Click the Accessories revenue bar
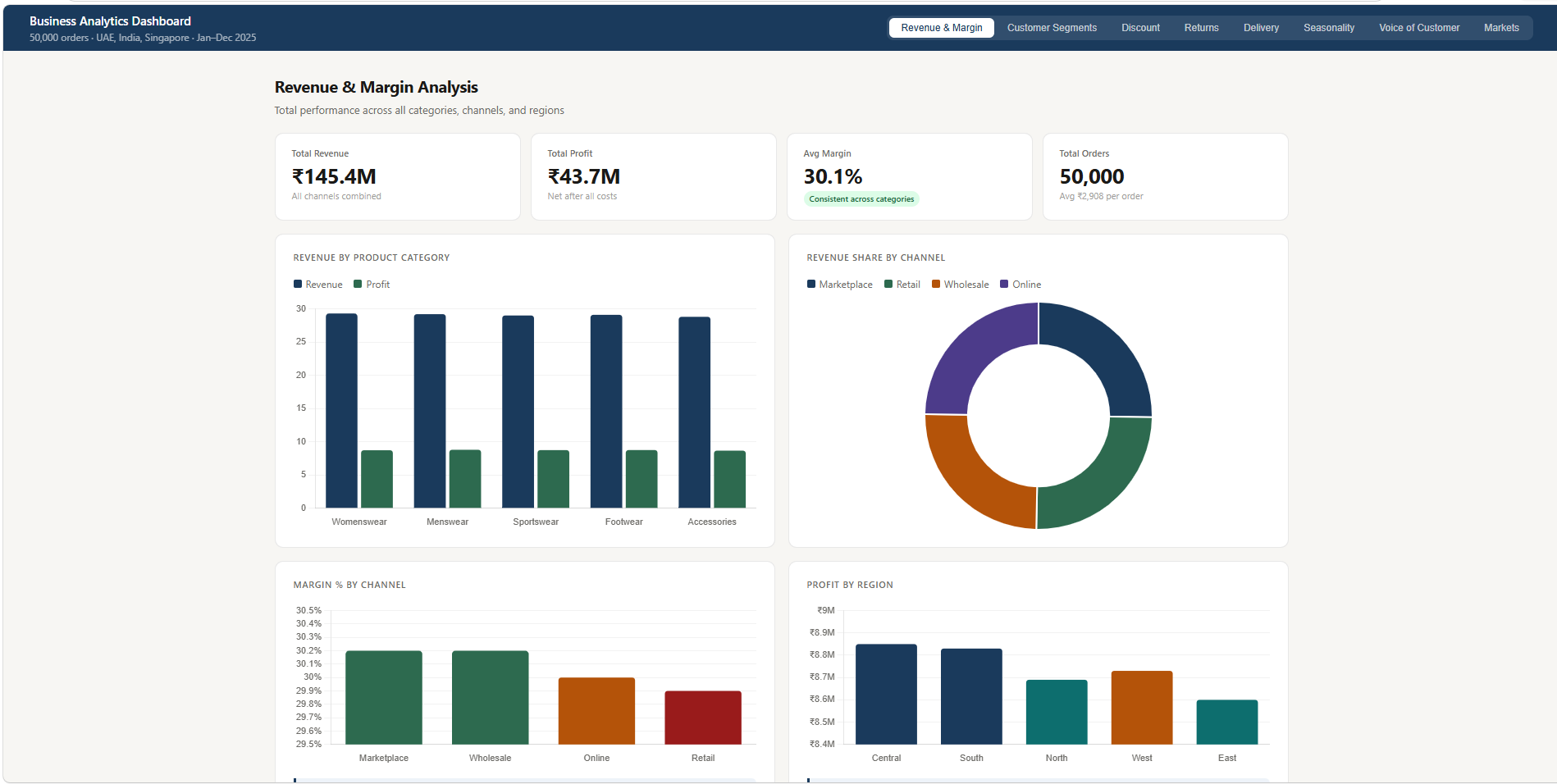This screenshot has height=784, width=1557. pyautogui.click(x=694, y=413)
